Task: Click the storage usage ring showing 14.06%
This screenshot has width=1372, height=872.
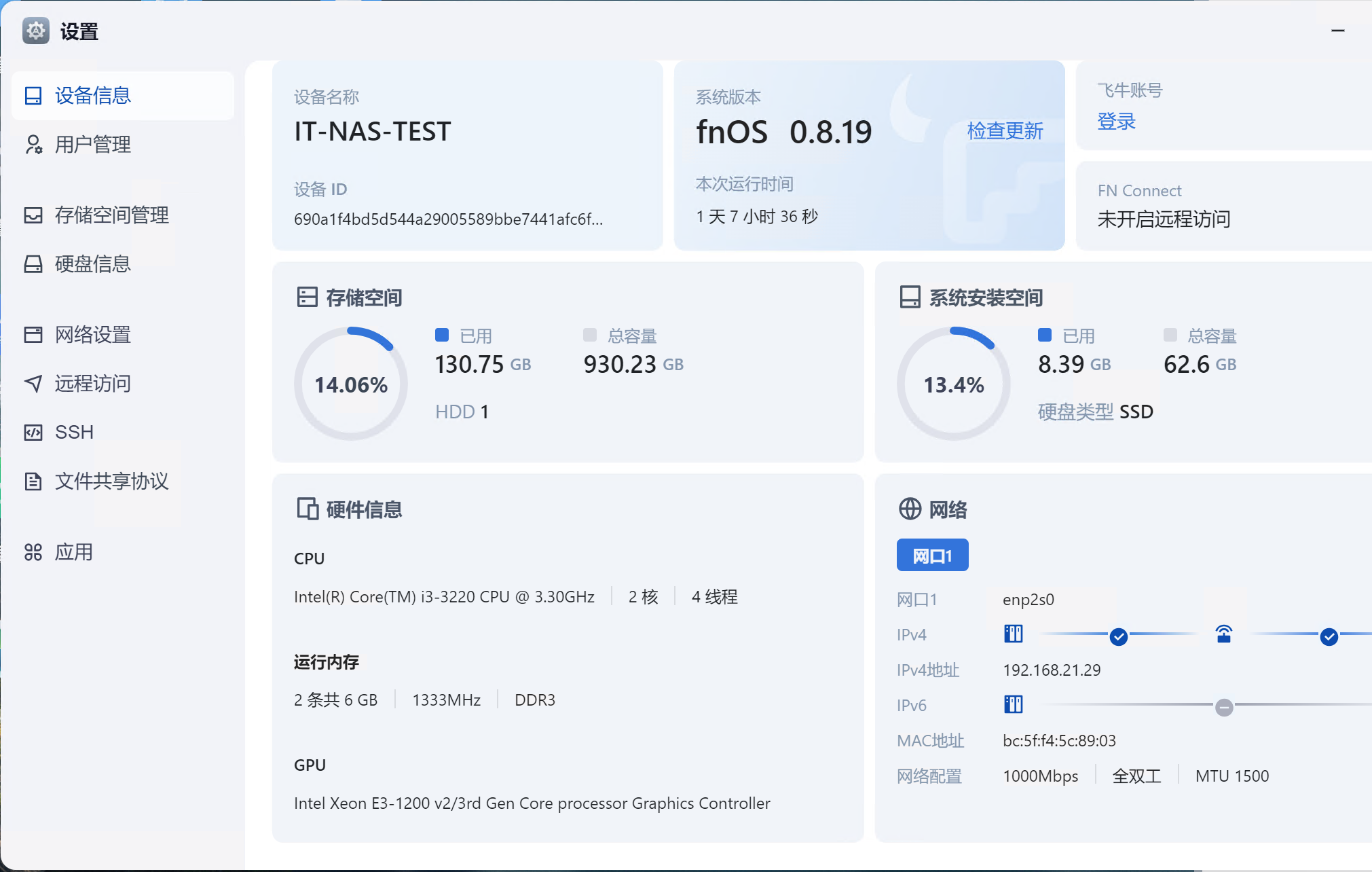Action: [351, 384]
